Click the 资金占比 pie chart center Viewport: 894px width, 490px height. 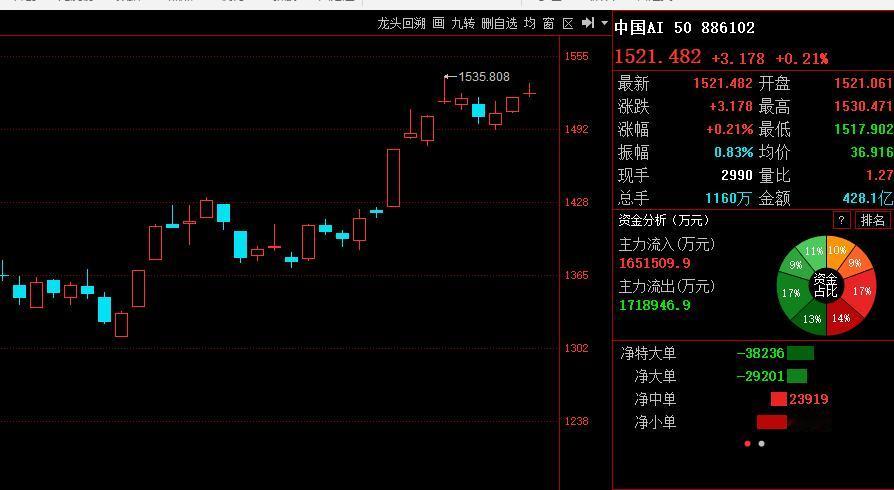826,285
